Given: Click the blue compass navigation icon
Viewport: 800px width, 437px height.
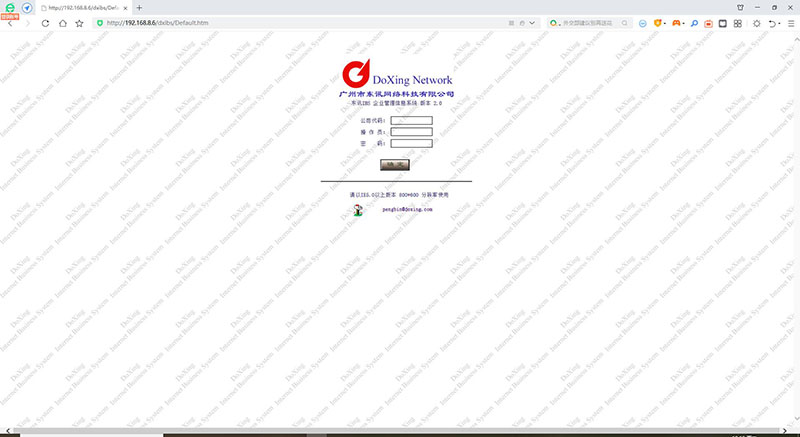Looking at the screenshot, I should click(x=27, y=8).
